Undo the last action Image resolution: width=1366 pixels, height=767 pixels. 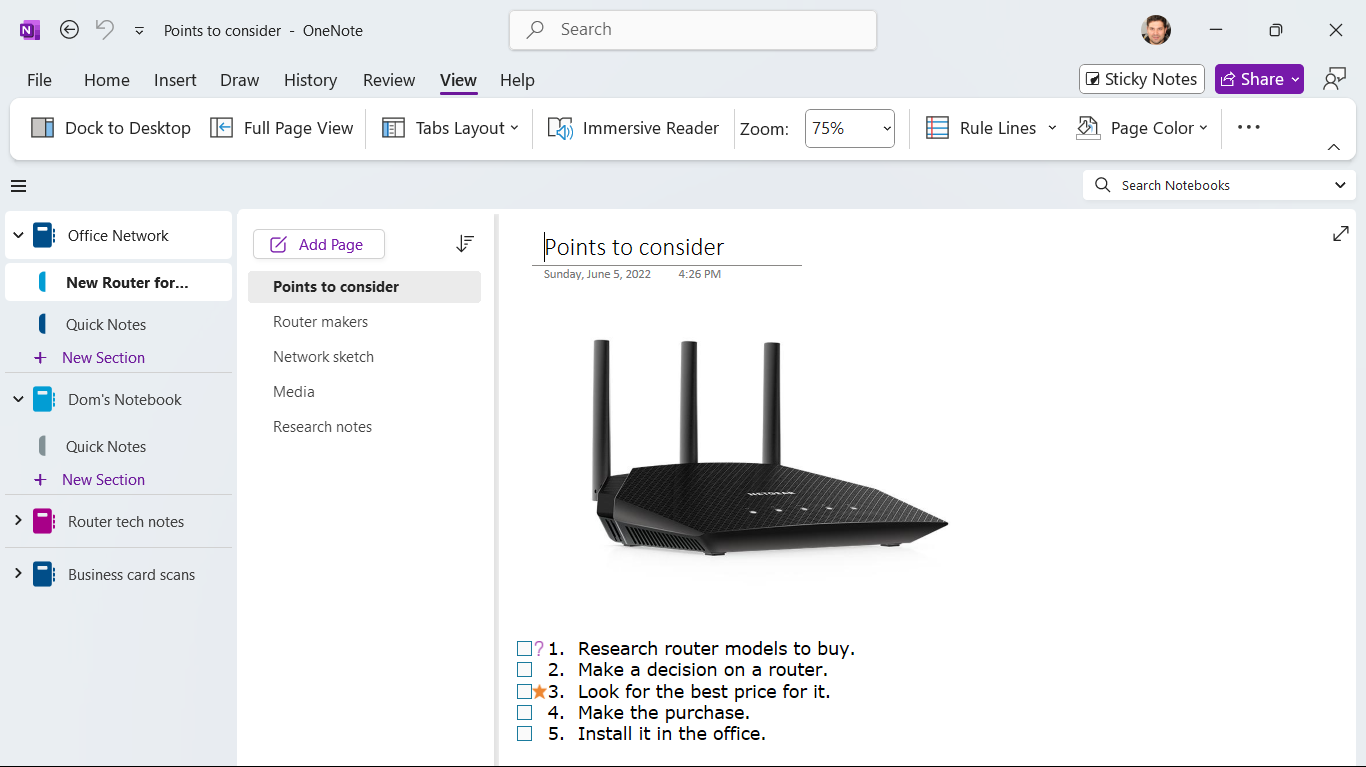click(104, 30)
